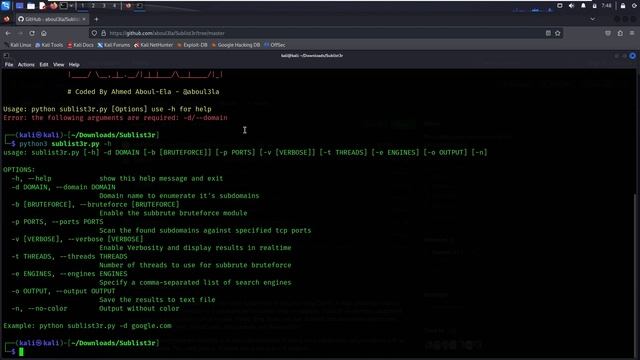Click the battery status tray icon
640x360 pixels.
tap(594, 6)
